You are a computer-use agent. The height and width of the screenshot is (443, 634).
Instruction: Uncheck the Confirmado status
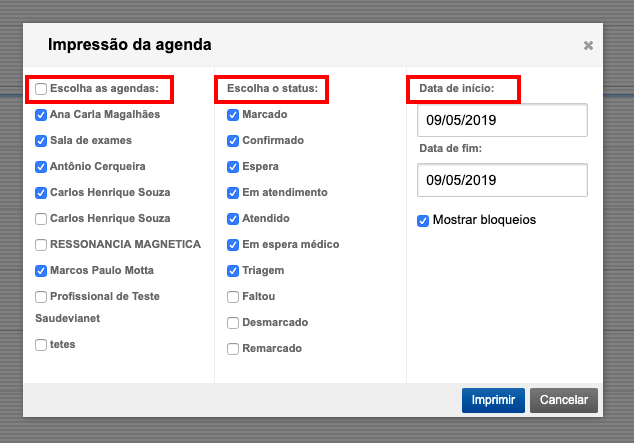pyautogui.click(x=233, y=141)
